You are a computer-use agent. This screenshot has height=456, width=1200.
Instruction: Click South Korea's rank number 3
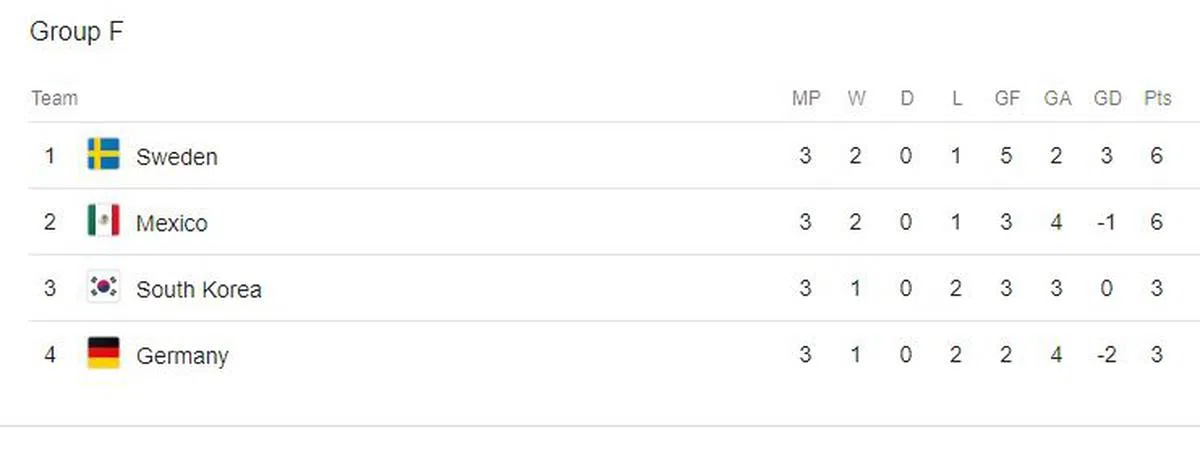coord(50,289)
